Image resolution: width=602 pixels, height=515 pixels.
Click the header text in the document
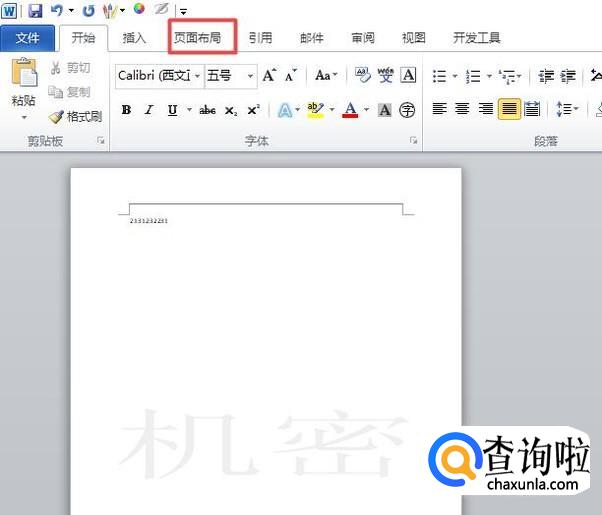click(149, 220)
